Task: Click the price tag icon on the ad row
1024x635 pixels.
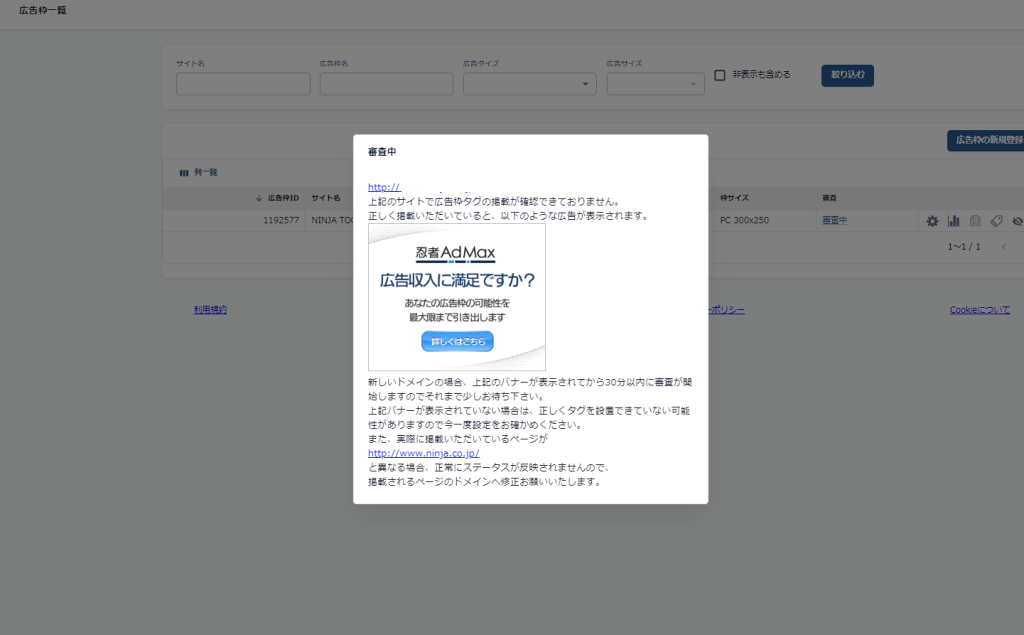Action: point(996,220)
